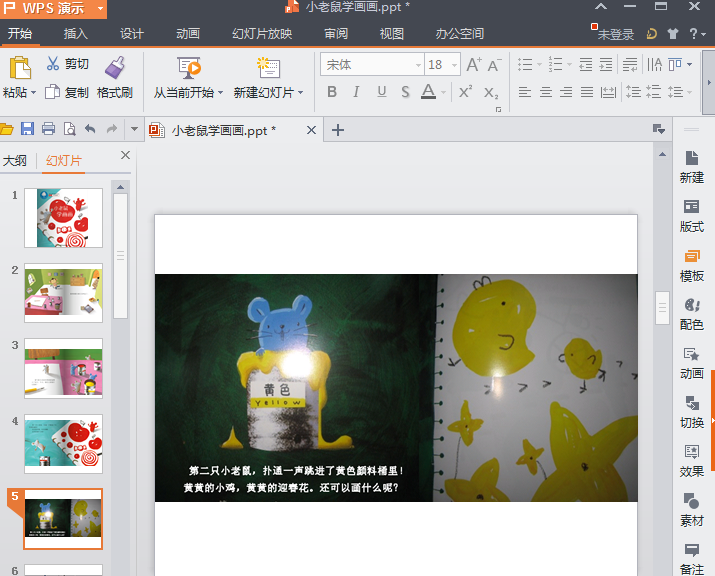Screen dimensions: 715x576
Task: Switch to the Outline (大纲) pane tab
Action: pos(15,161)
